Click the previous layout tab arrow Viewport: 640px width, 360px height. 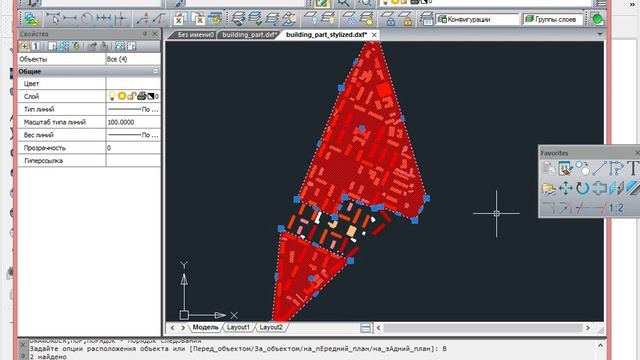[172, 327]
